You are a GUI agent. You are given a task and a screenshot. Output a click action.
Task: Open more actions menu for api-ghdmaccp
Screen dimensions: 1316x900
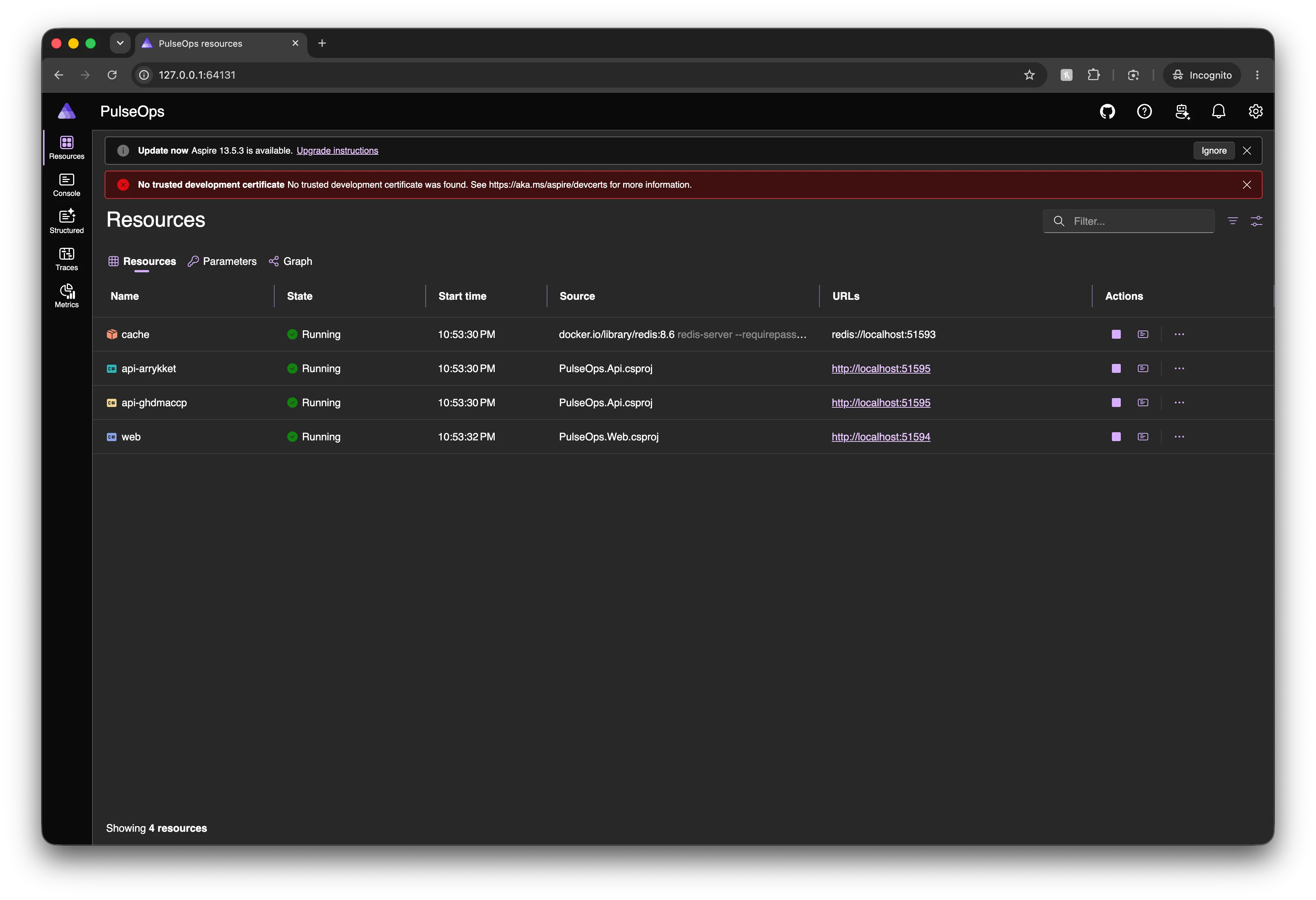pos(1179,403)
